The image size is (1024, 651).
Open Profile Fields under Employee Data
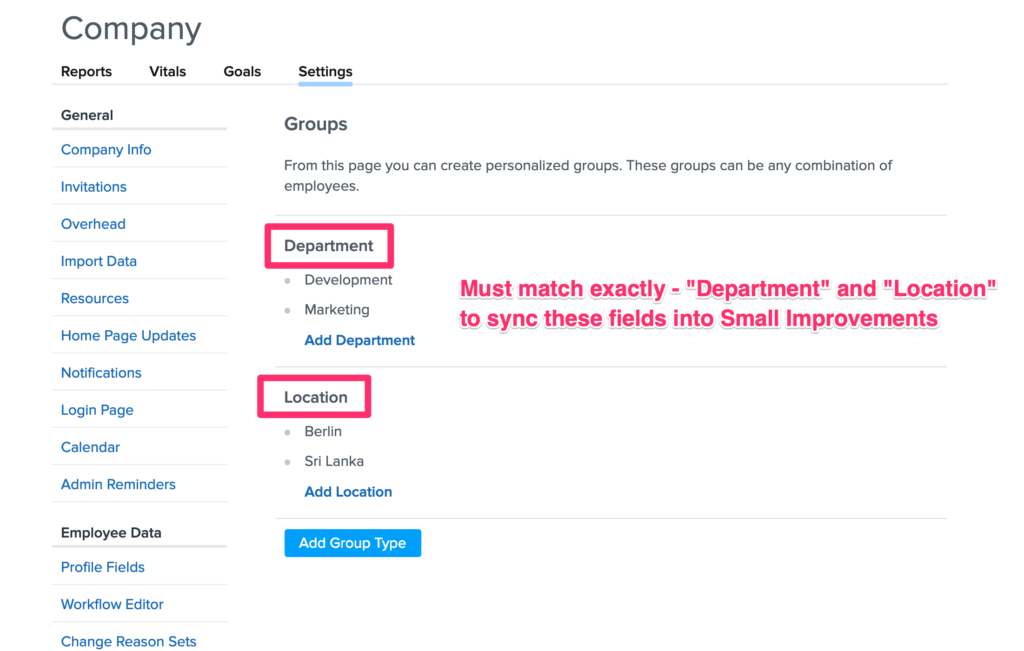pos(102,567)
